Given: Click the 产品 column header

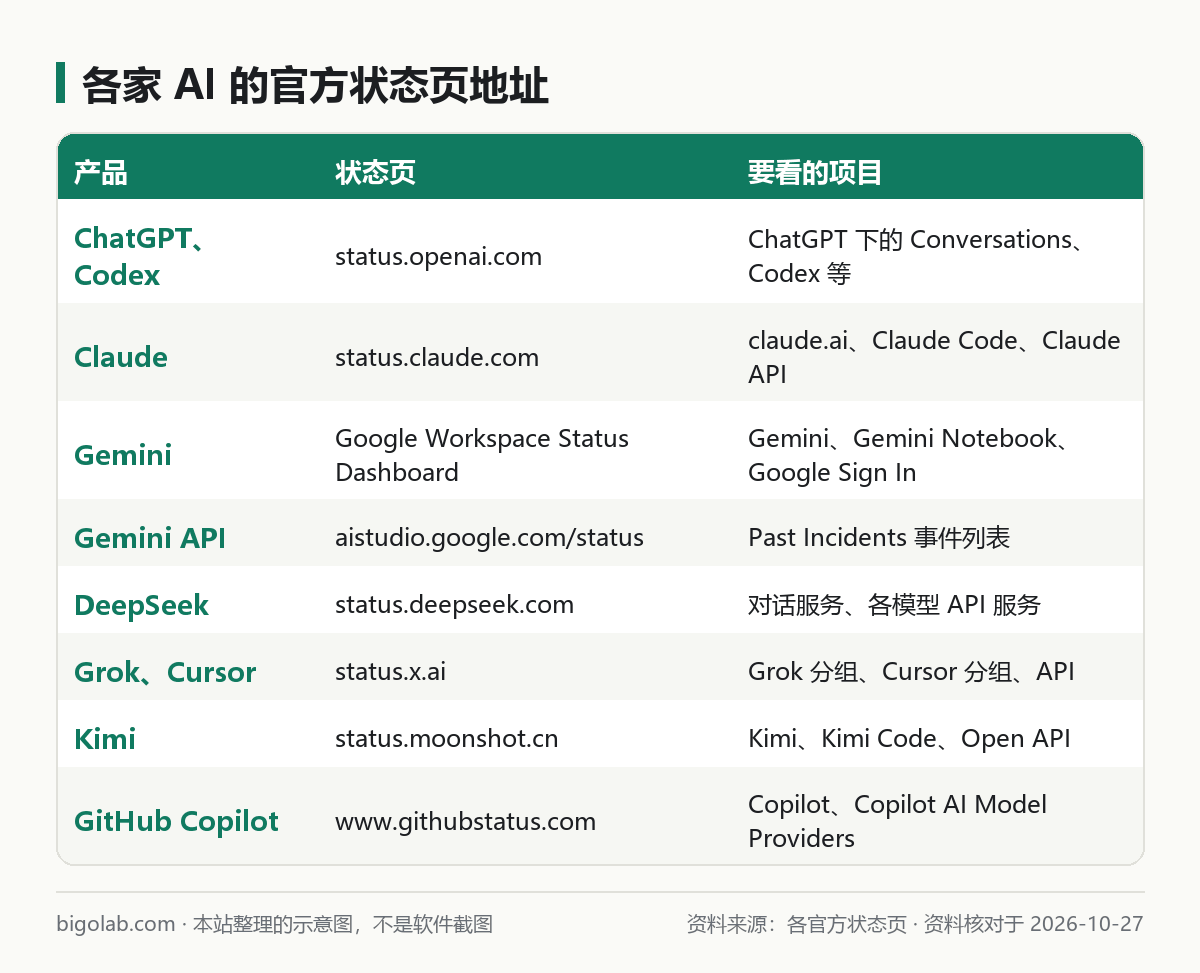Looking at the screenshot, I should click(101, 172).
